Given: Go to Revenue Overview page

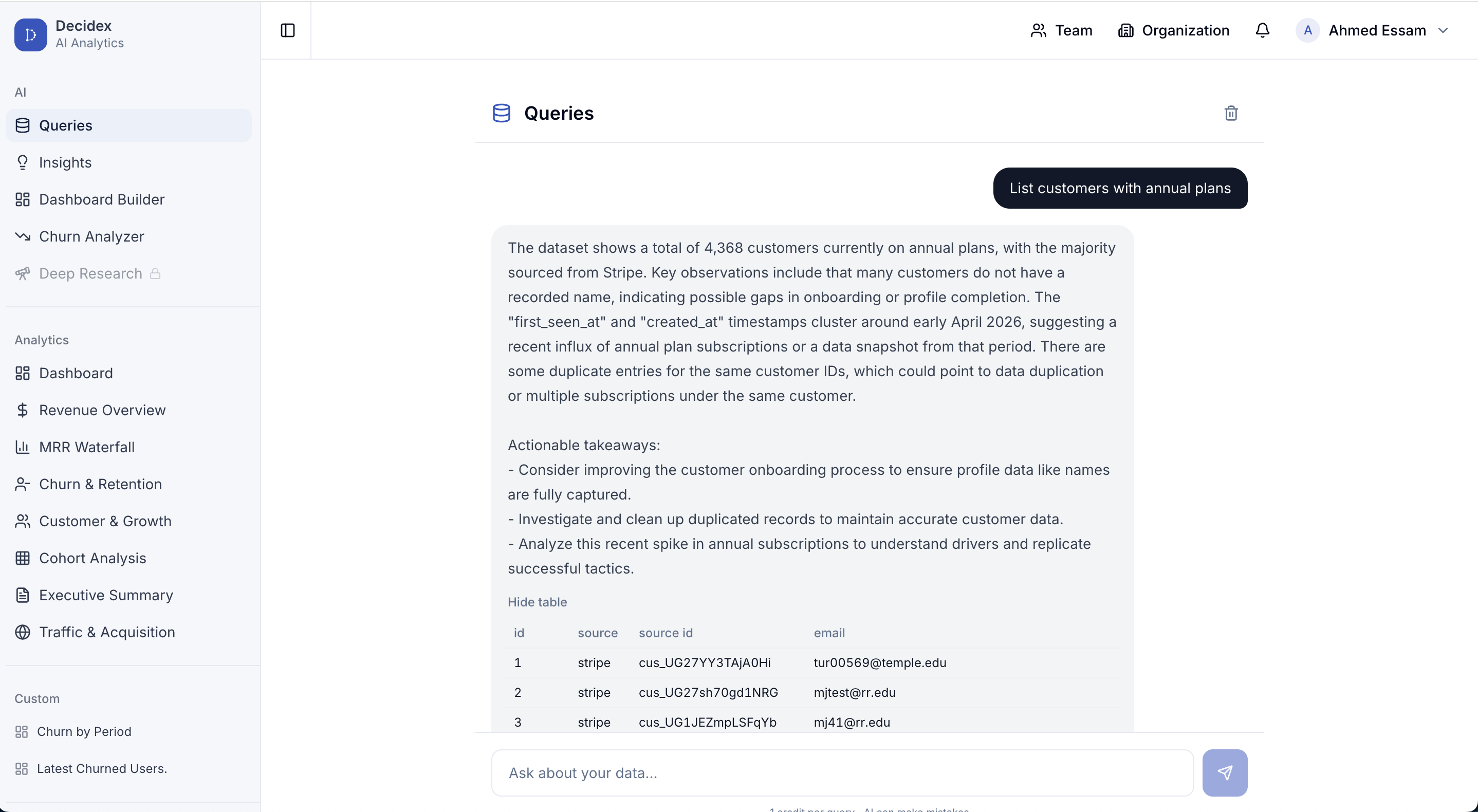Looking at the screenshot, I should (x=102, y=410).
